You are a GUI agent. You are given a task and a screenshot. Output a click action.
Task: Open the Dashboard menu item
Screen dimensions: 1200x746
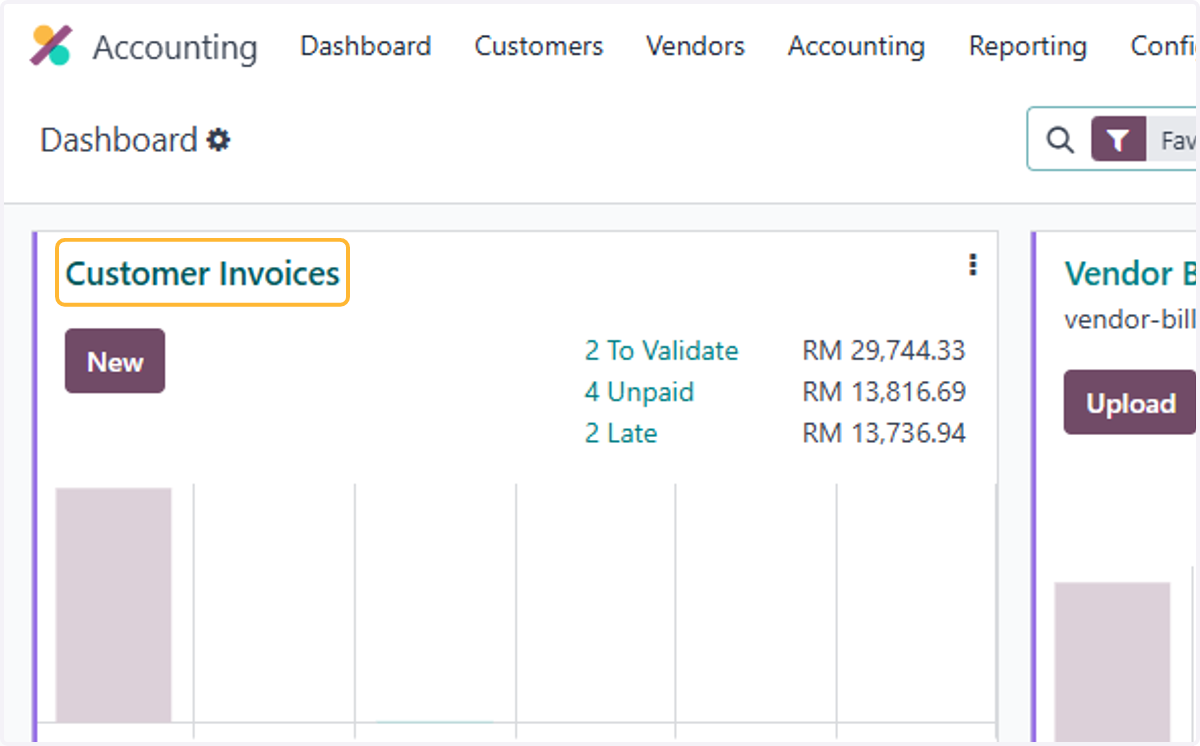click(x=366, y=46)
